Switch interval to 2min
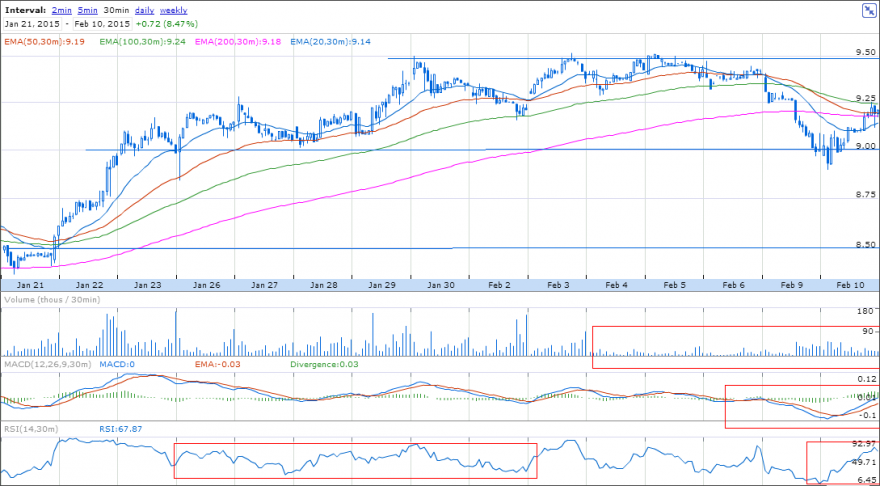 (x=60, y=11)
